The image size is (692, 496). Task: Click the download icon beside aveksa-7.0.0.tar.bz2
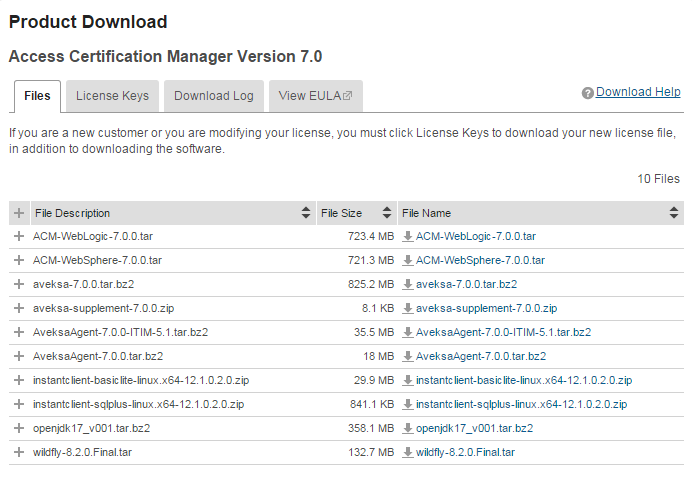pos(407,284)
